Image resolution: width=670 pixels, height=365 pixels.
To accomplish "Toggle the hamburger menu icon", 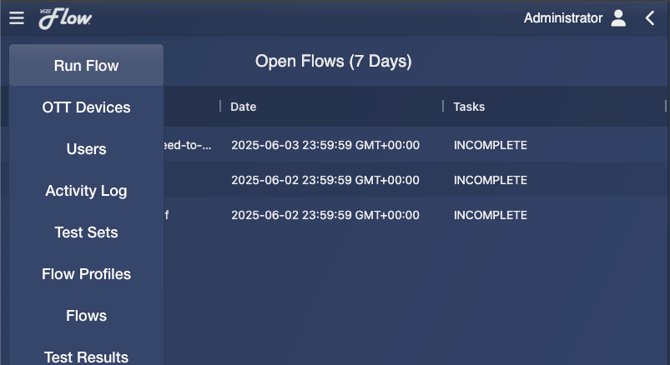I will [17, 18].
